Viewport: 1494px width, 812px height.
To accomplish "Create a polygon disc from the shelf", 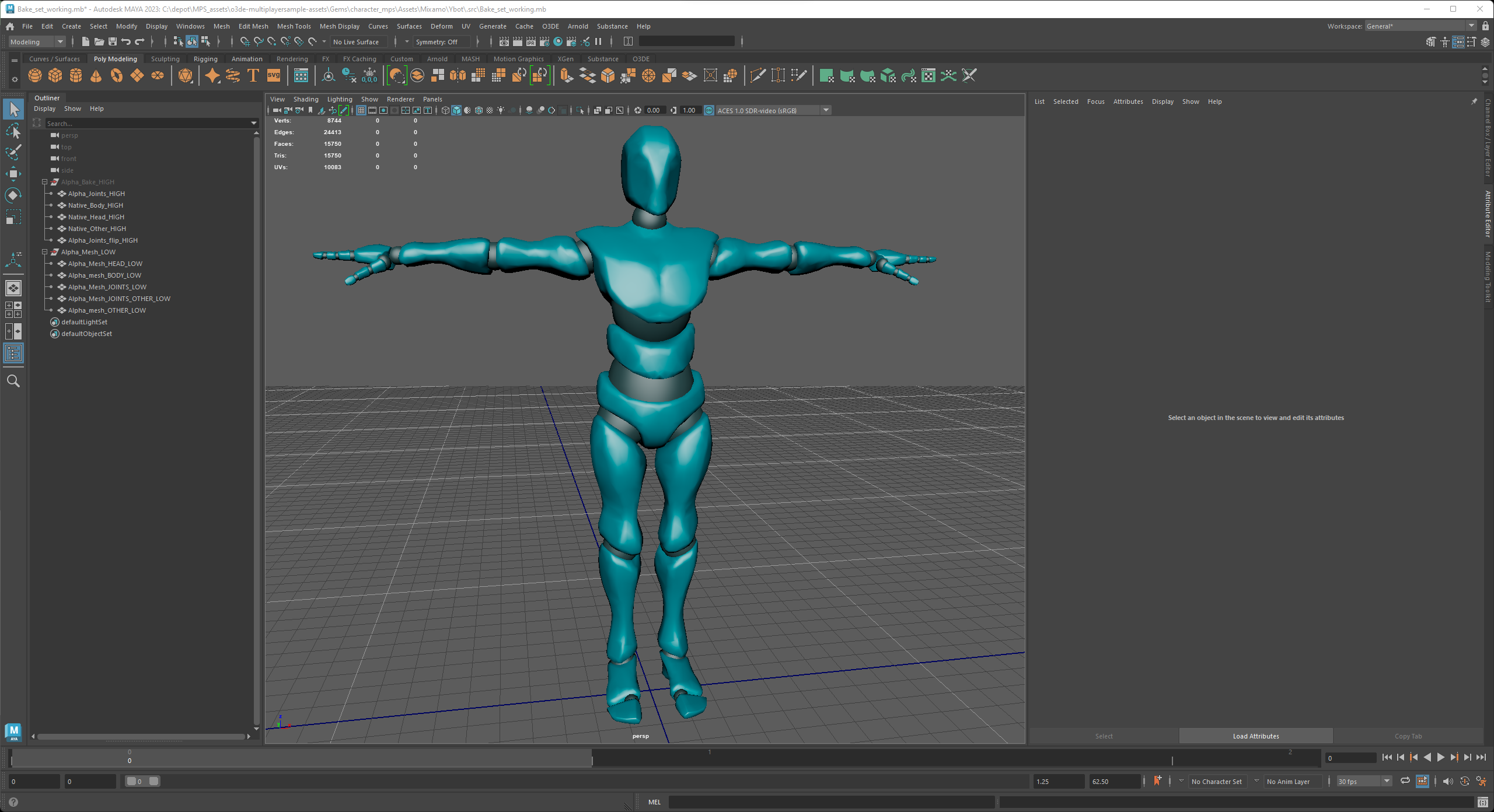I will [158, 76].
